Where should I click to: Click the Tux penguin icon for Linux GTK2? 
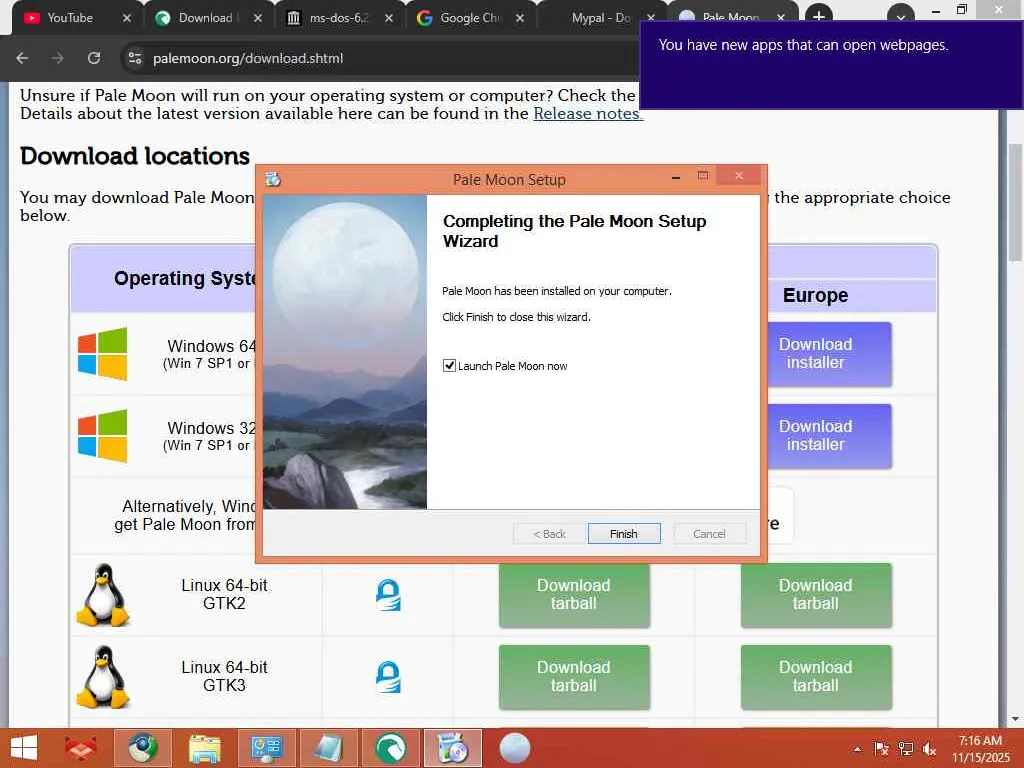click(103, 595)
